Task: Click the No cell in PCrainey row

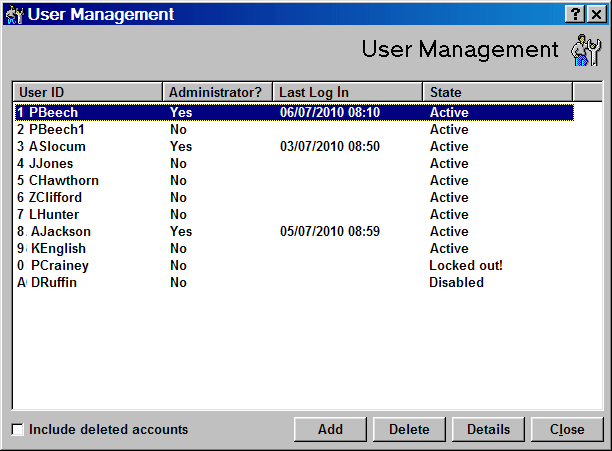Action: pos(178,265)
